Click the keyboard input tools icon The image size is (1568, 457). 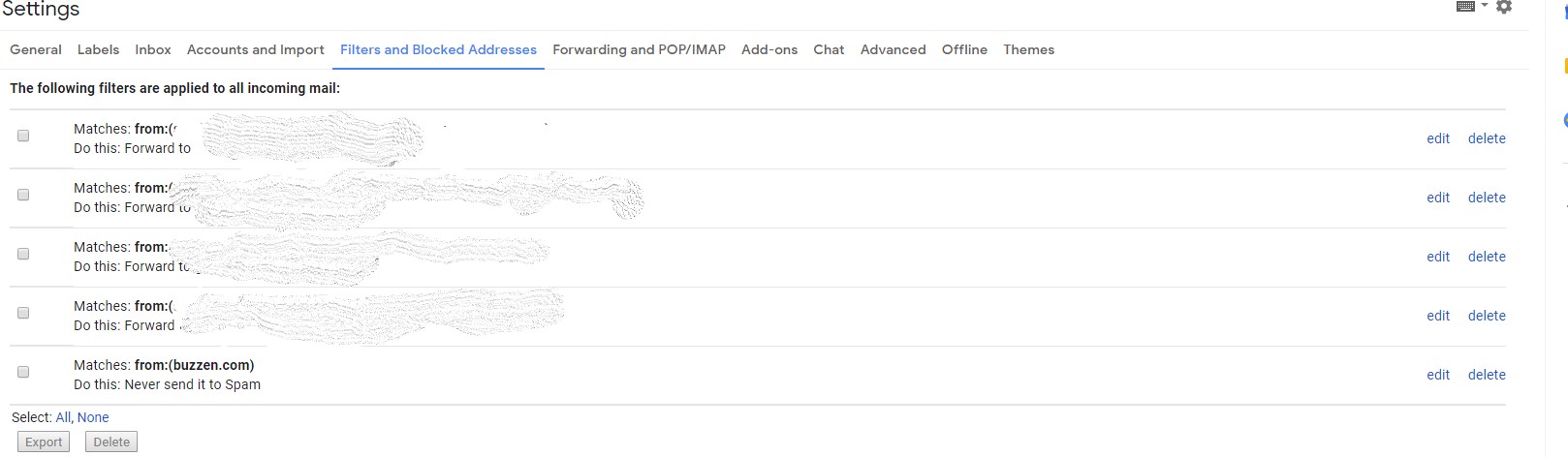[1465, 7]
